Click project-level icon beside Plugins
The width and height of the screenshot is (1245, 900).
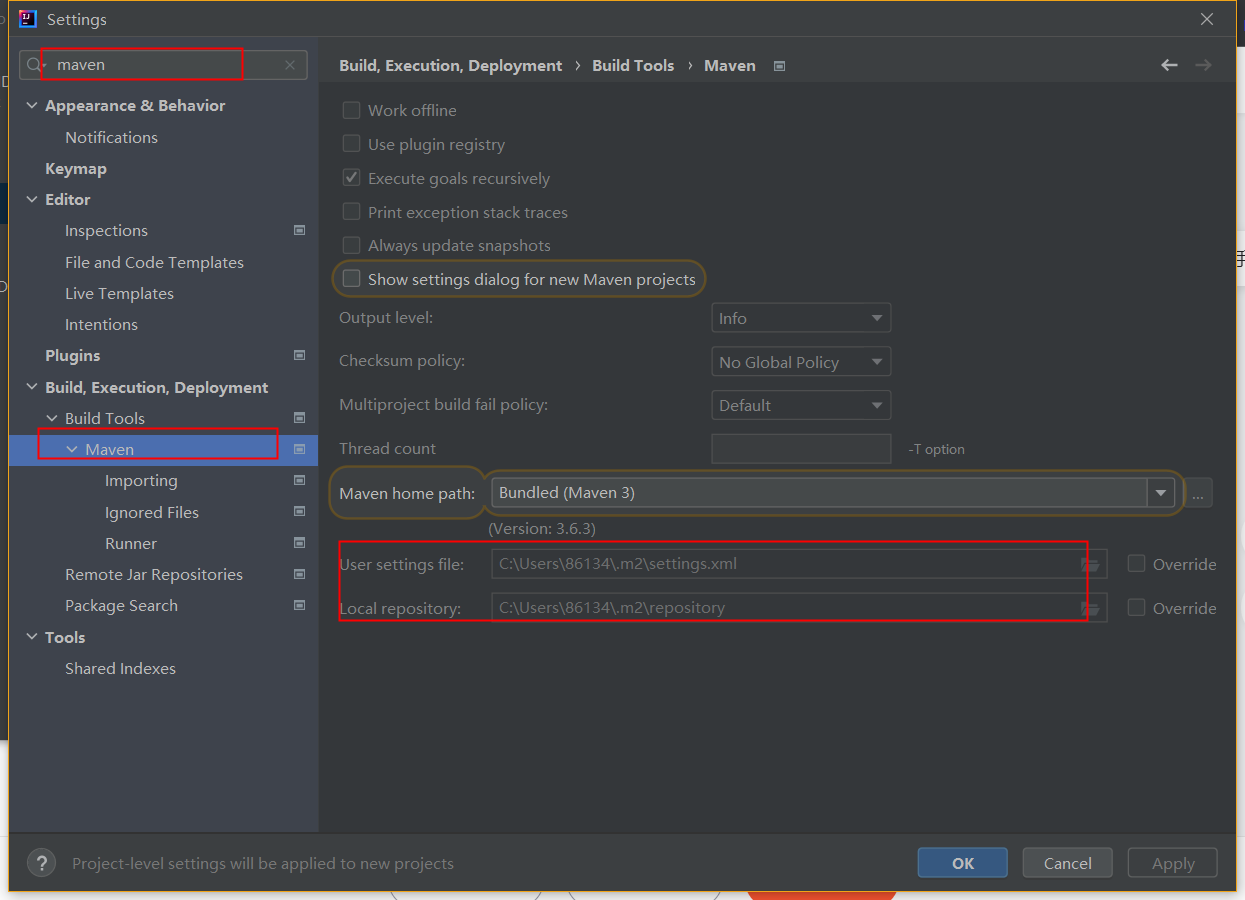tap(299, 355)
